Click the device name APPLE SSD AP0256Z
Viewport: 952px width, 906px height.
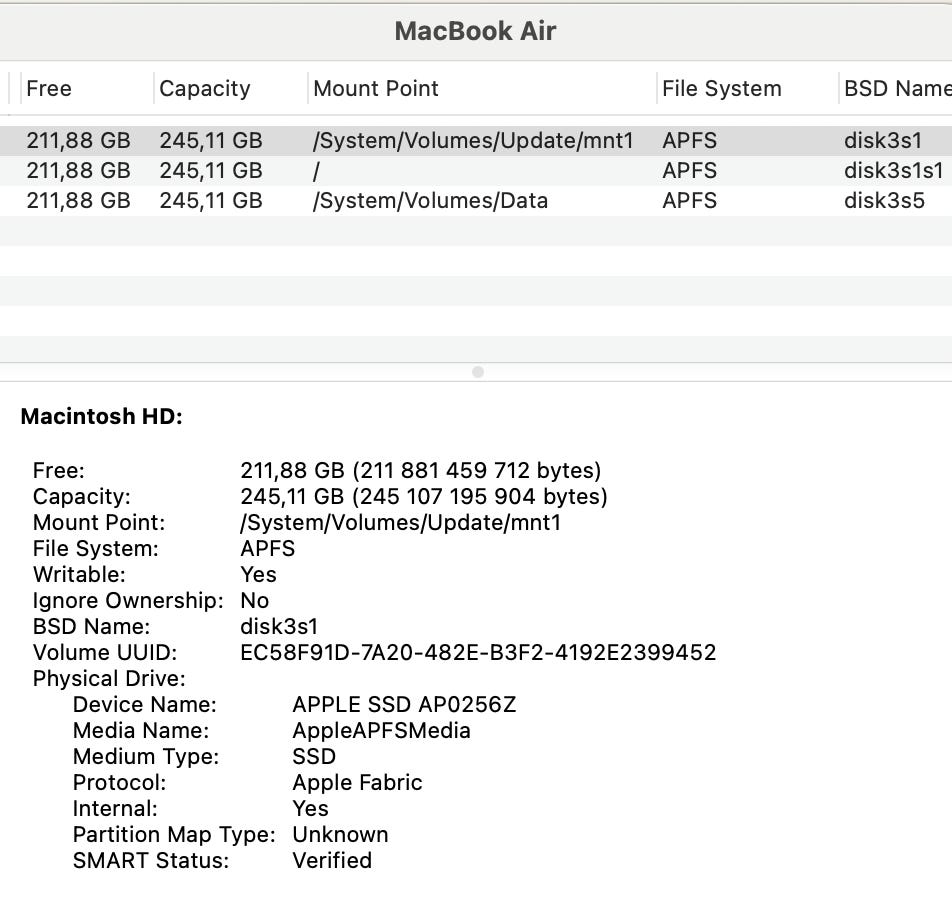pos(404,705)
